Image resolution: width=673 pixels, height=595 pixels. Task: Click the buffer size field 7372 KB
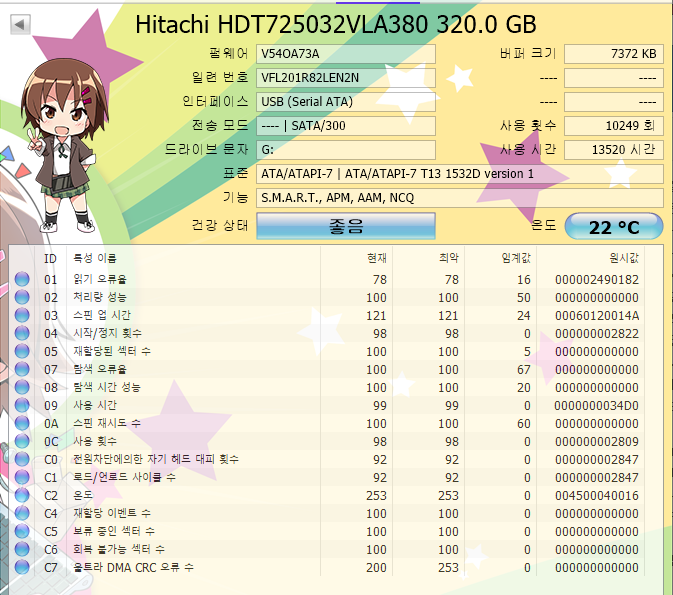[x=614, y=54]
